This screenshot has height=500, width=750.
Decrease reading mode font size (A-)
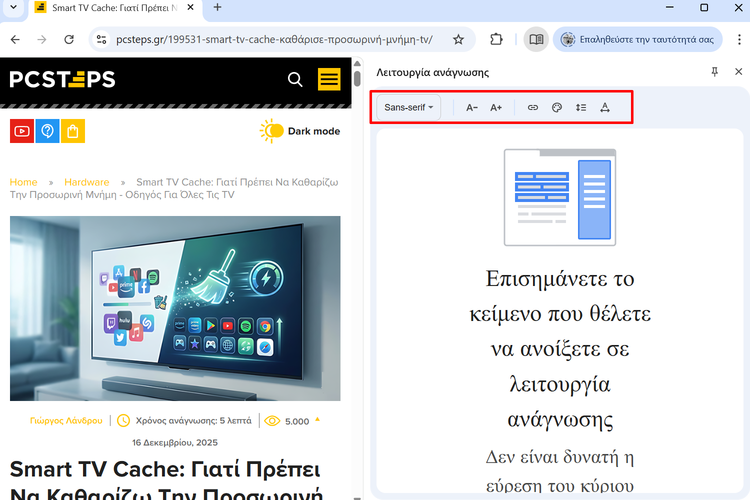click(472, 108)
